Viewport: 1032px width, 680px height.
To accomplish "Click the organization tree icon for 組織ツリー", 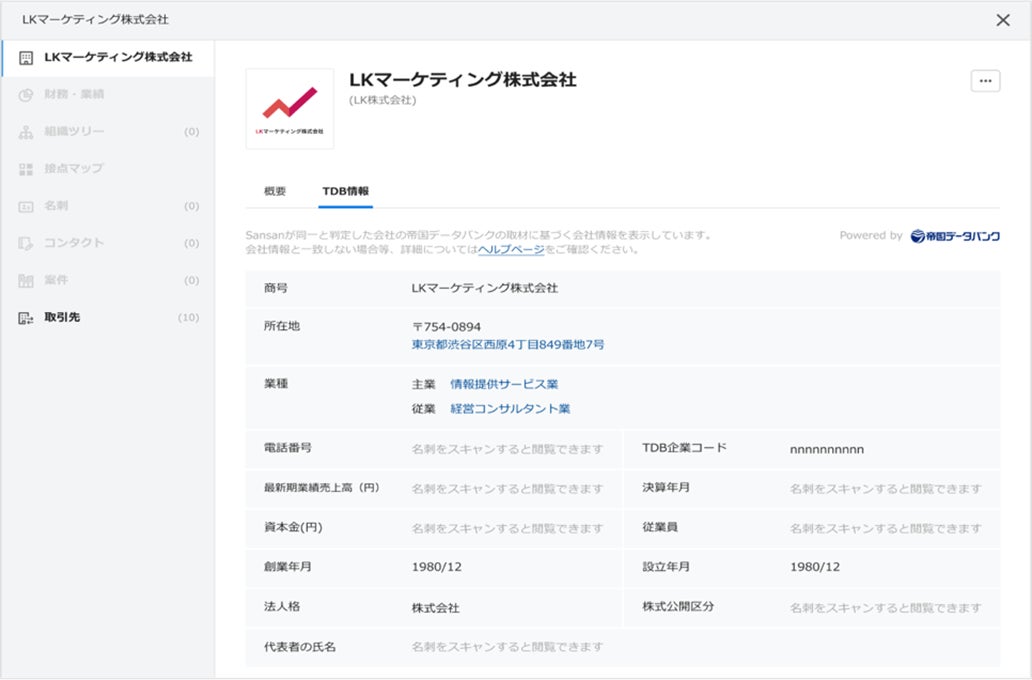I will (x=26, y=132).
